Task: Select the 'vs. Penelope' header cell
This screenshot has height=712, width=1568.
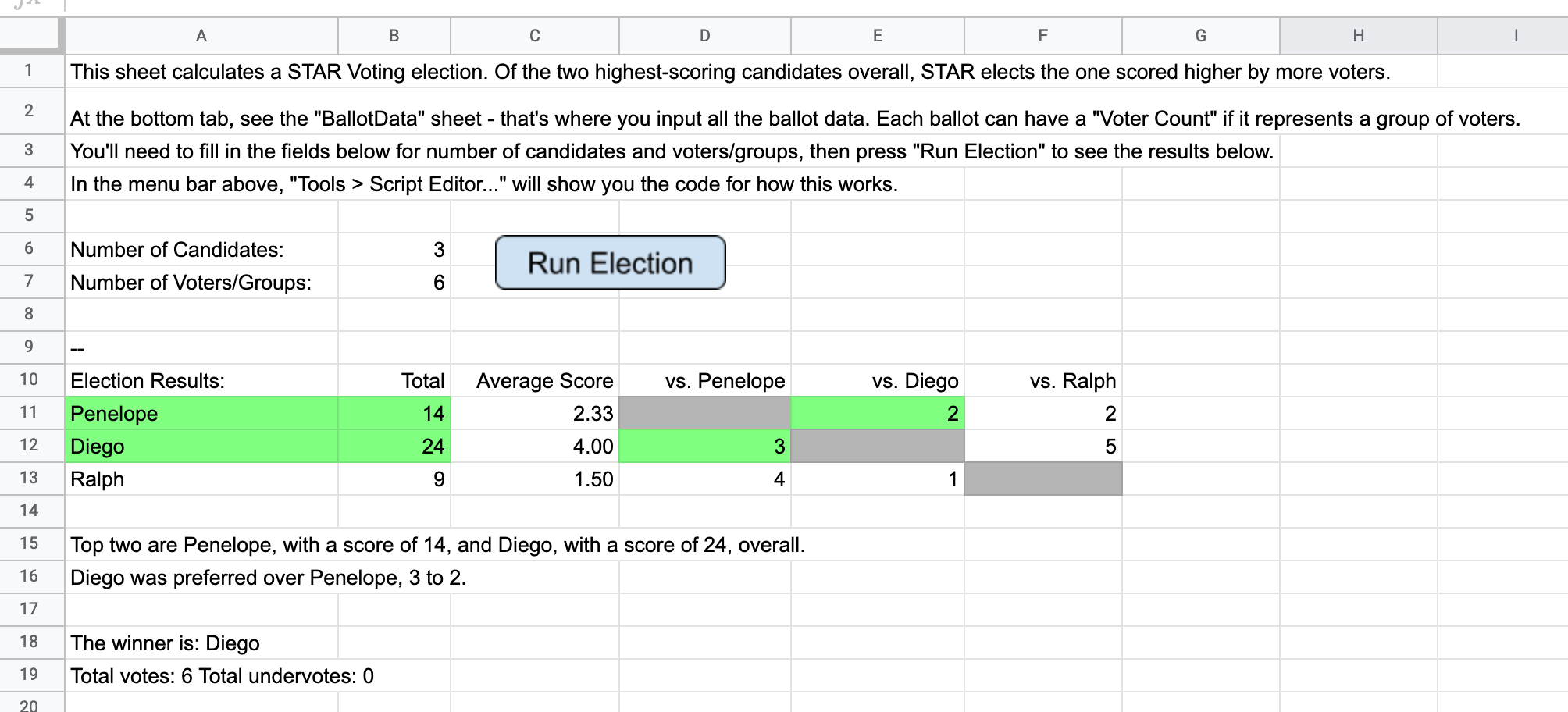Action: (705, 380)
